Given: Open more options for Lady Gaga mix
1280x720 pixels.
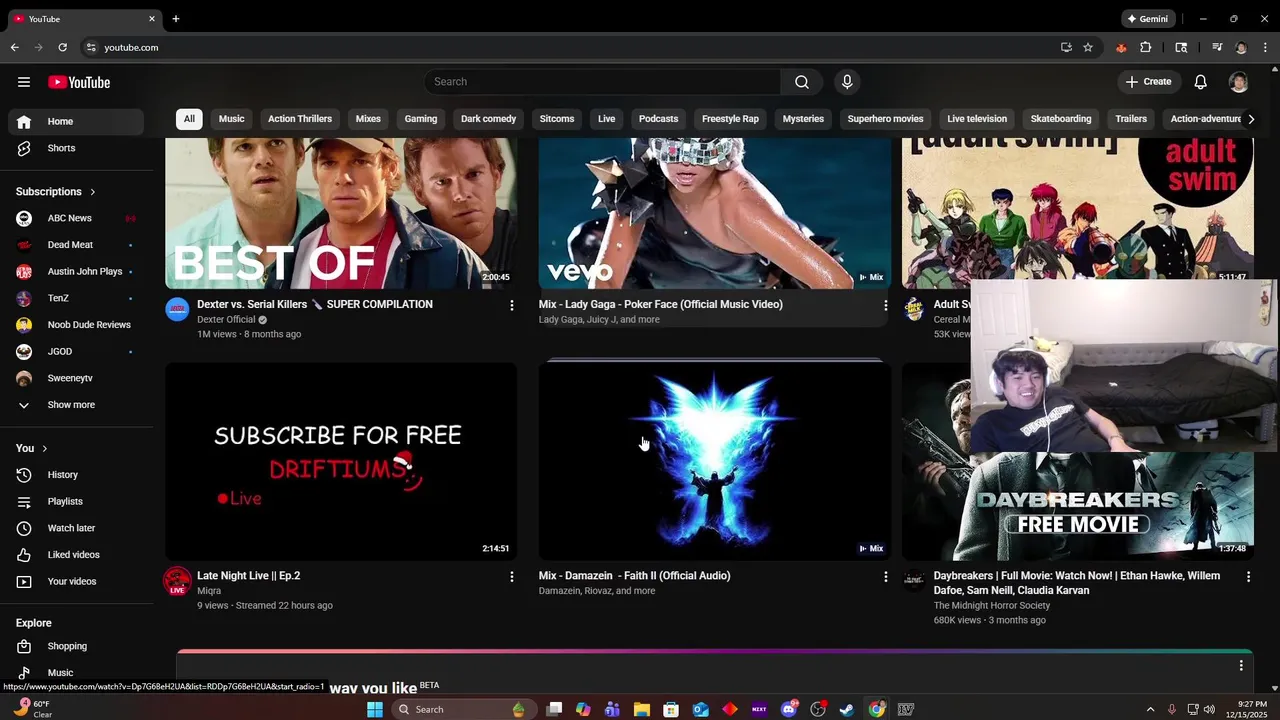Looking at the screenshot, I should click(x=885, y=305).
